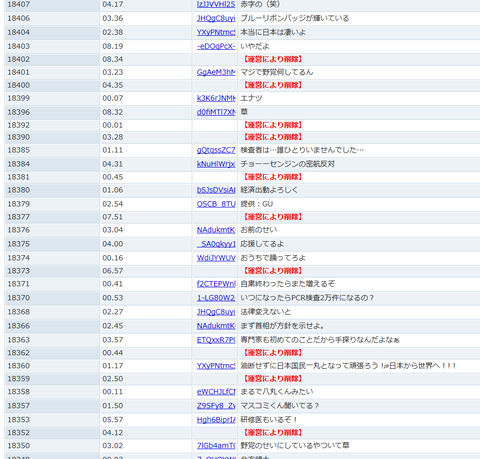This screenshot has height=459, width=480.
Task: Open the GgAeM3hM user ID link
Action: coord(216,72)
